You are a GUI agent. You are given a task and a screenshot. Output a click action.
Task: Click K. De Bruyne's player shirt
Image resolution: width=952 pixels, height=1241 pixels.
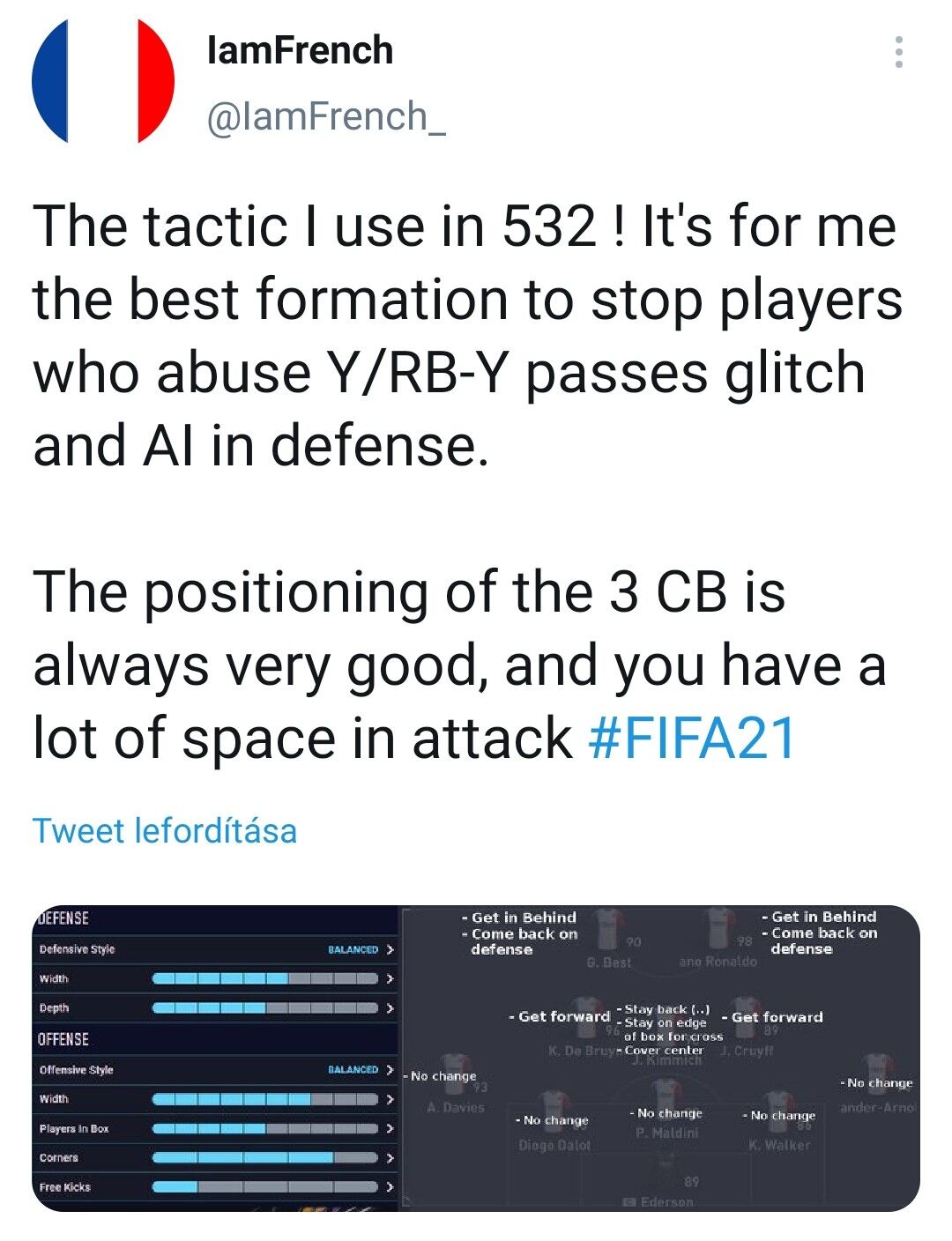[x=585, y=1016]
